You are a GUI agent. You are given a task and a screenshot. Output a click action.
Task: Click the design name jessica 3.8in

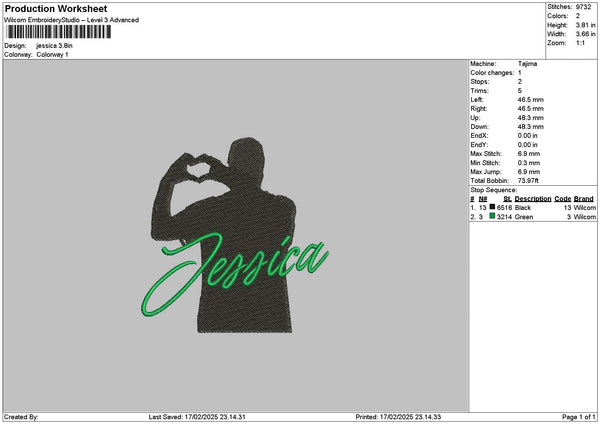[x=54, y=46]
